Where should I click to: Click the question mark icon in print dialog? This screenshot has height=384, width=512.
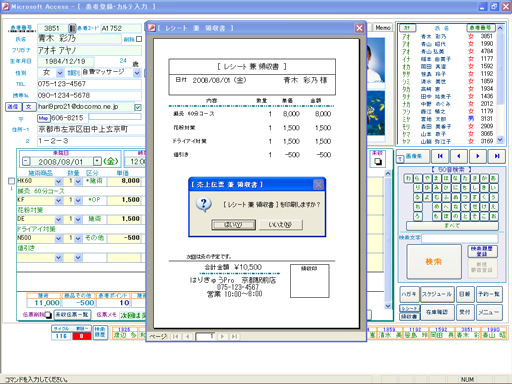[204, 204]
